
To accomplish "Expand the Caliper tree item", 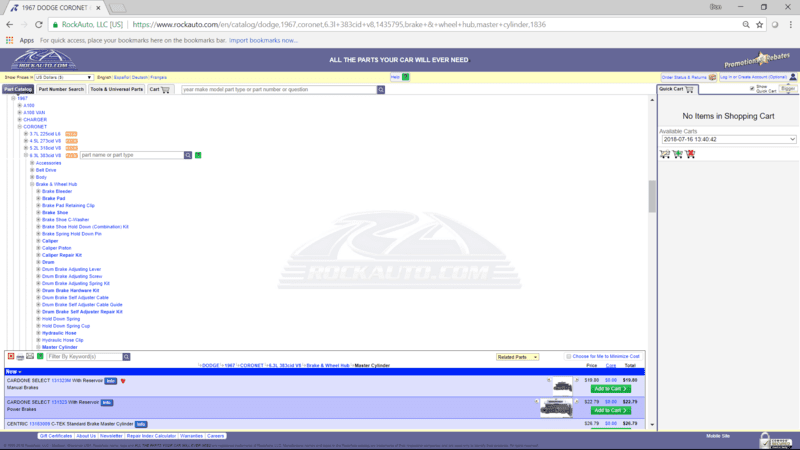I will pyautogui.click(x=38, y=241).
